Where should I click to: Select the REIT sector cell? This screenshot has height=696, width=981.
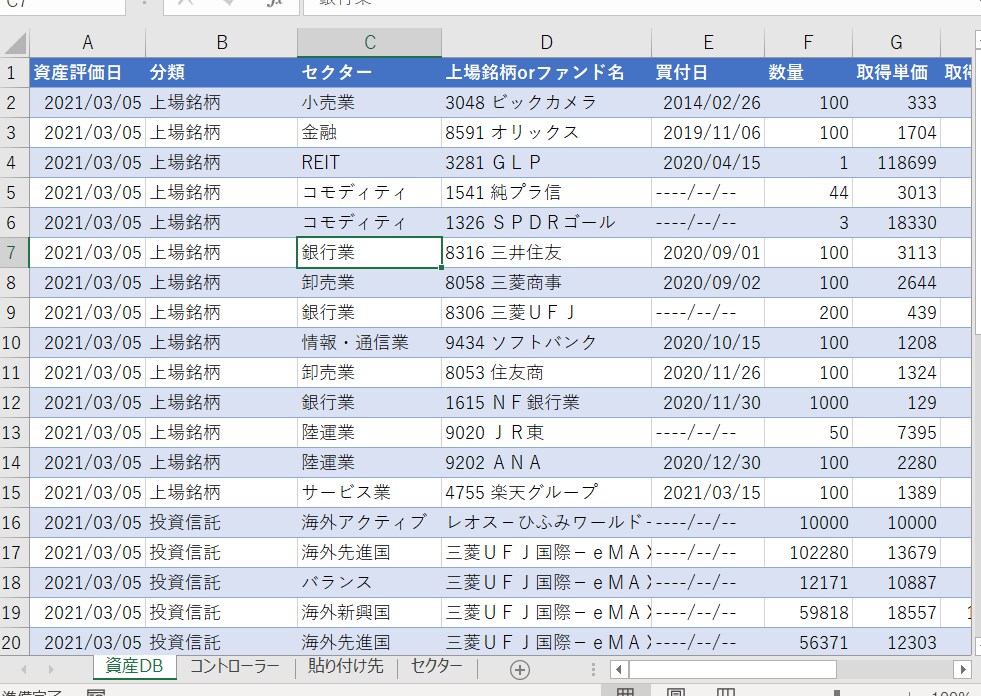tap(370, 163)
